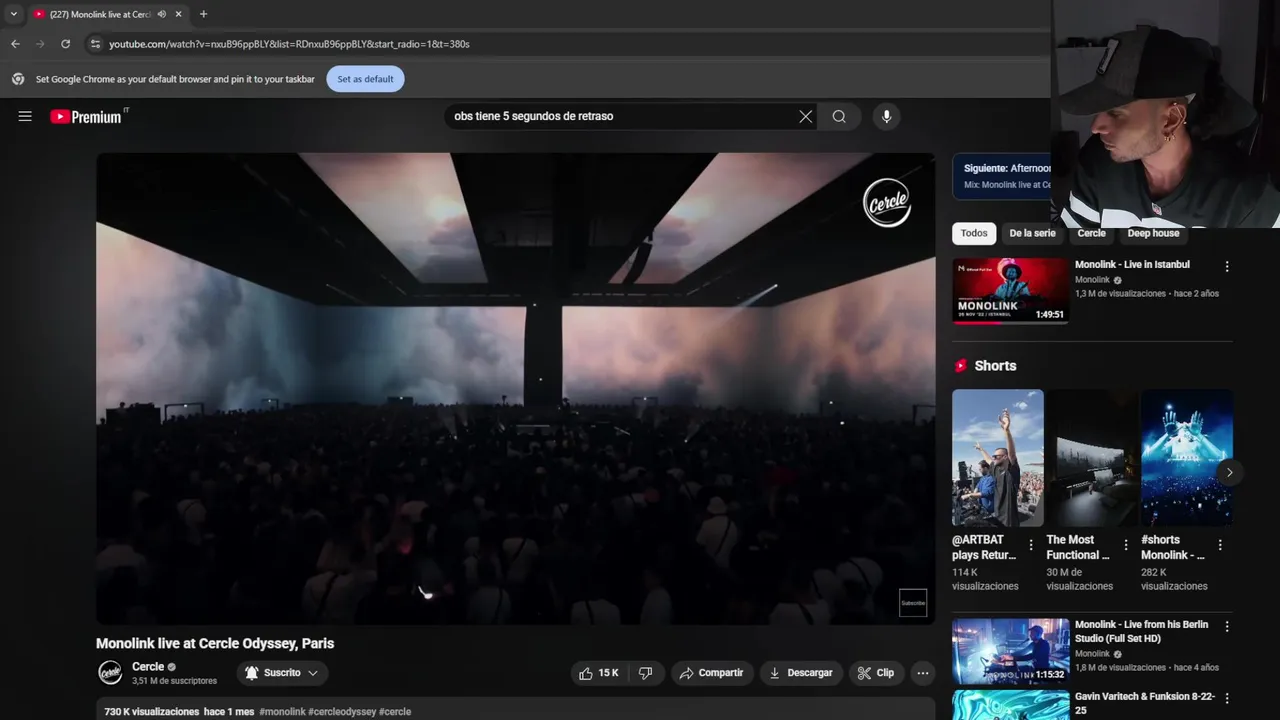
Task: Click the browser address bar URL
Action: click(x=289, y=44)
